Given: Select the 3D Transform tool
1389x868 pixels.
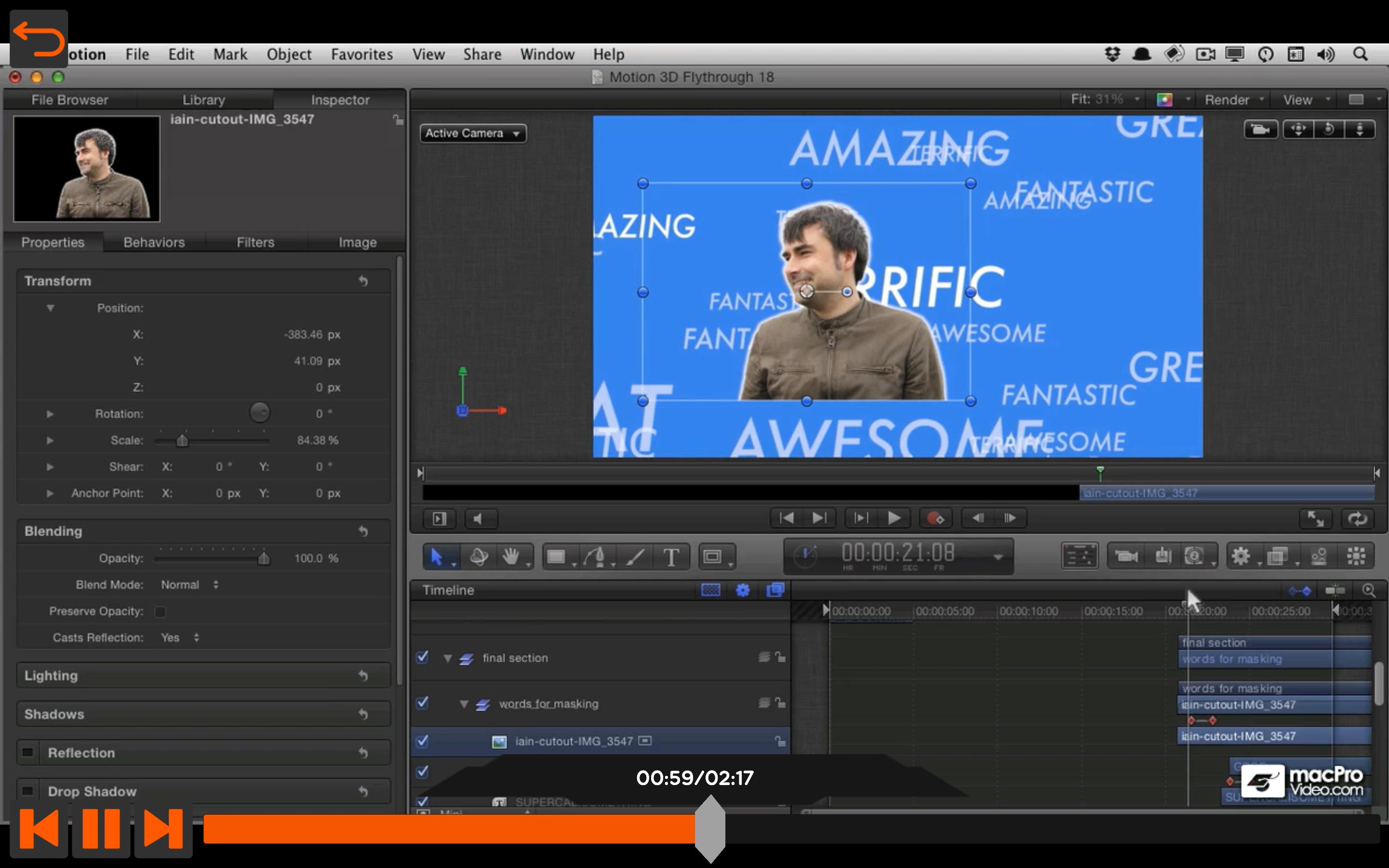Looking at the screenshot, I should pyautogui.click(x=478, y=556).
